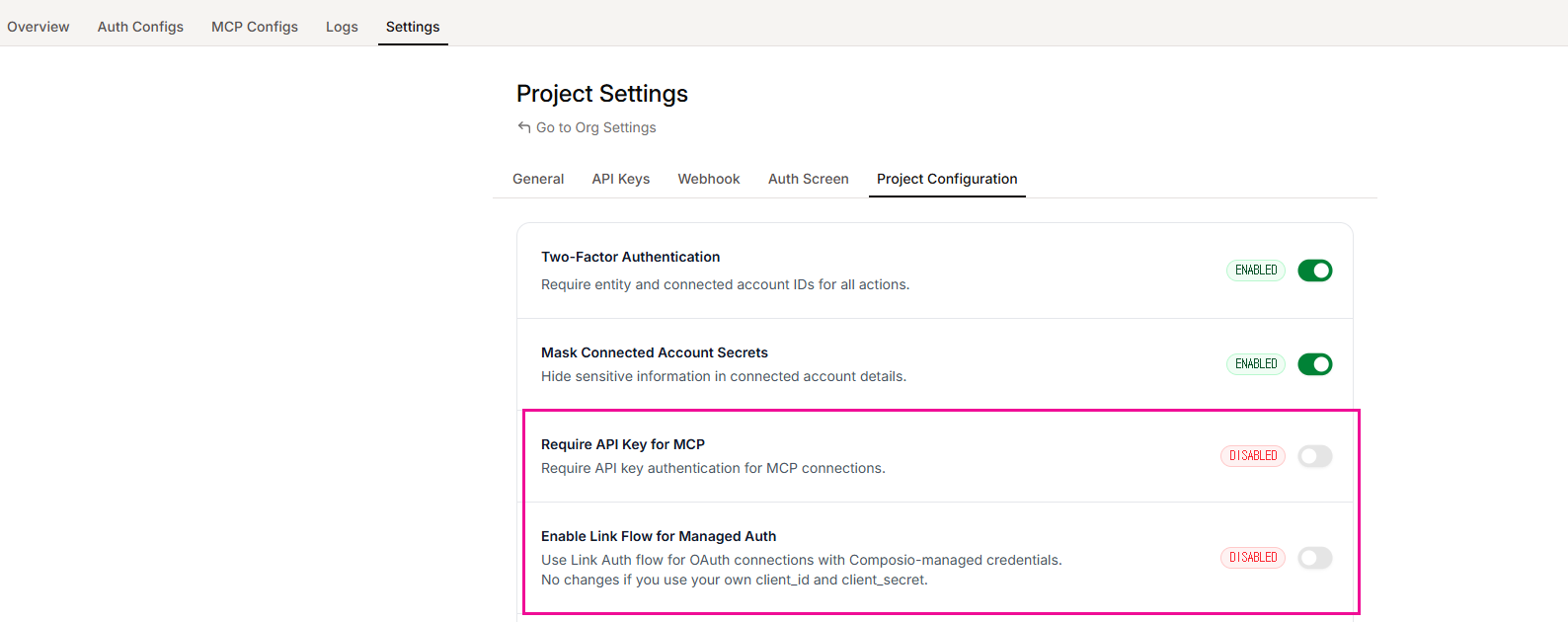Select the Settings tab in top navigation

(x=413, y=27)
